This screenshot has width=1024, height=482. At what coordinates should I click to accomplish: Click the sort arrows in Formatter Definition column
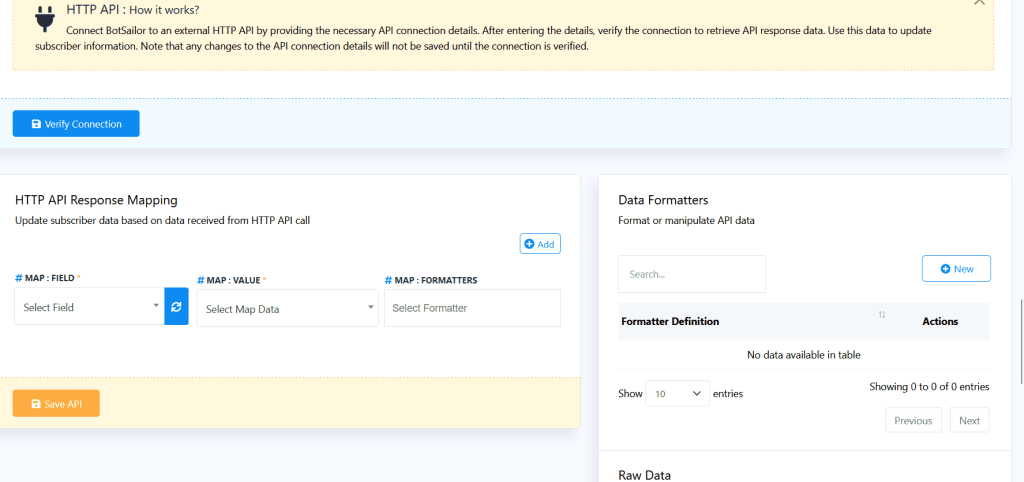point(882,316)
